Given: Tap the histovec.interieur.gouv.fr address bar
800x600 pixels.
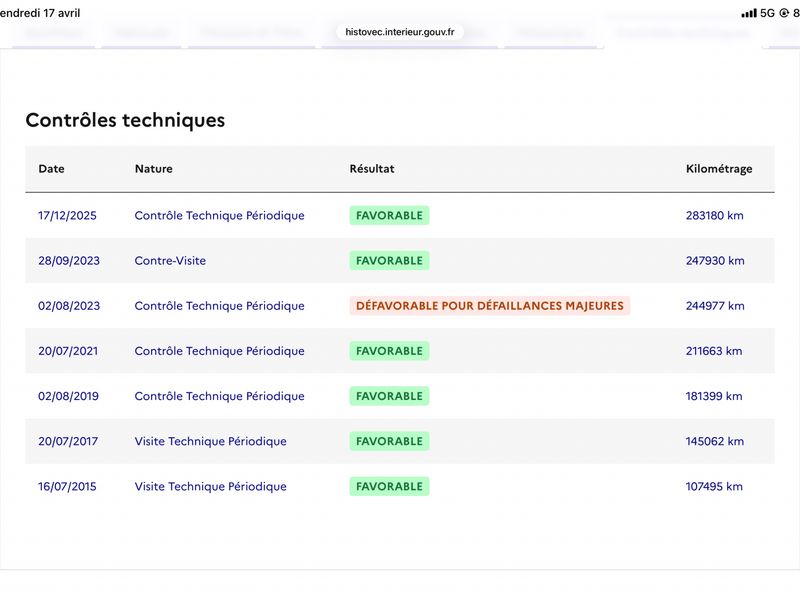Looking at the screenshot, I should 399,32.
